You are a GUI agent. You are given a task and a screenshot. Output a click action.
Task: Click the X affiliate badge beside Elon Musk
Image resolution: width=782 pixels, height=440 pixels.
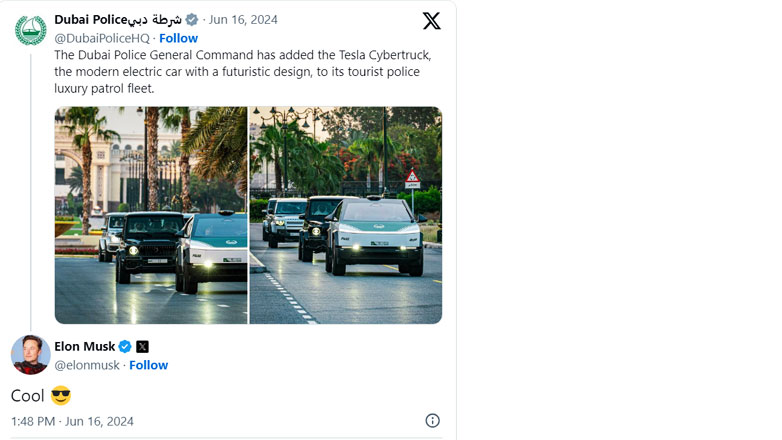pyautogui.click(x=142, y=347)
